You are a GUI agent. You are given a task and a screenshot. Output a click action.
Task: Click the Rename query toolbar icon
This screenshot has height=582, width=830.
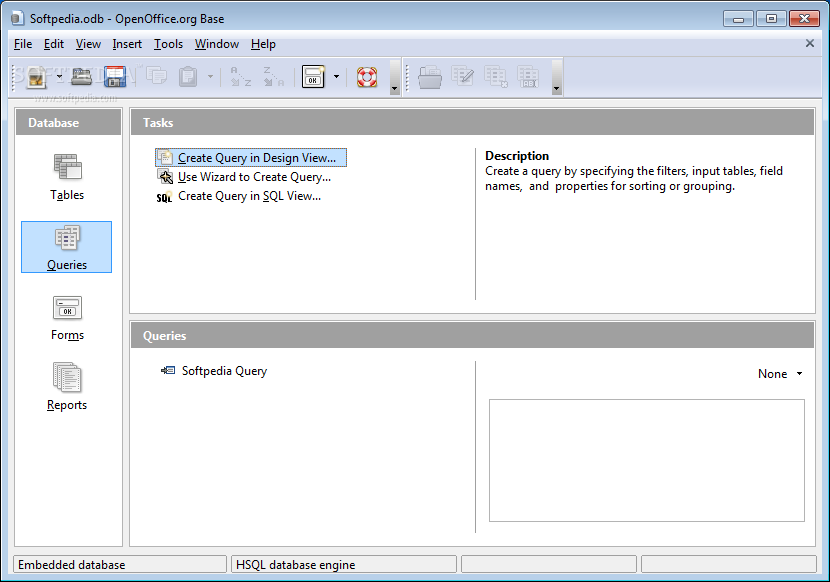click(x=528, y=77)
